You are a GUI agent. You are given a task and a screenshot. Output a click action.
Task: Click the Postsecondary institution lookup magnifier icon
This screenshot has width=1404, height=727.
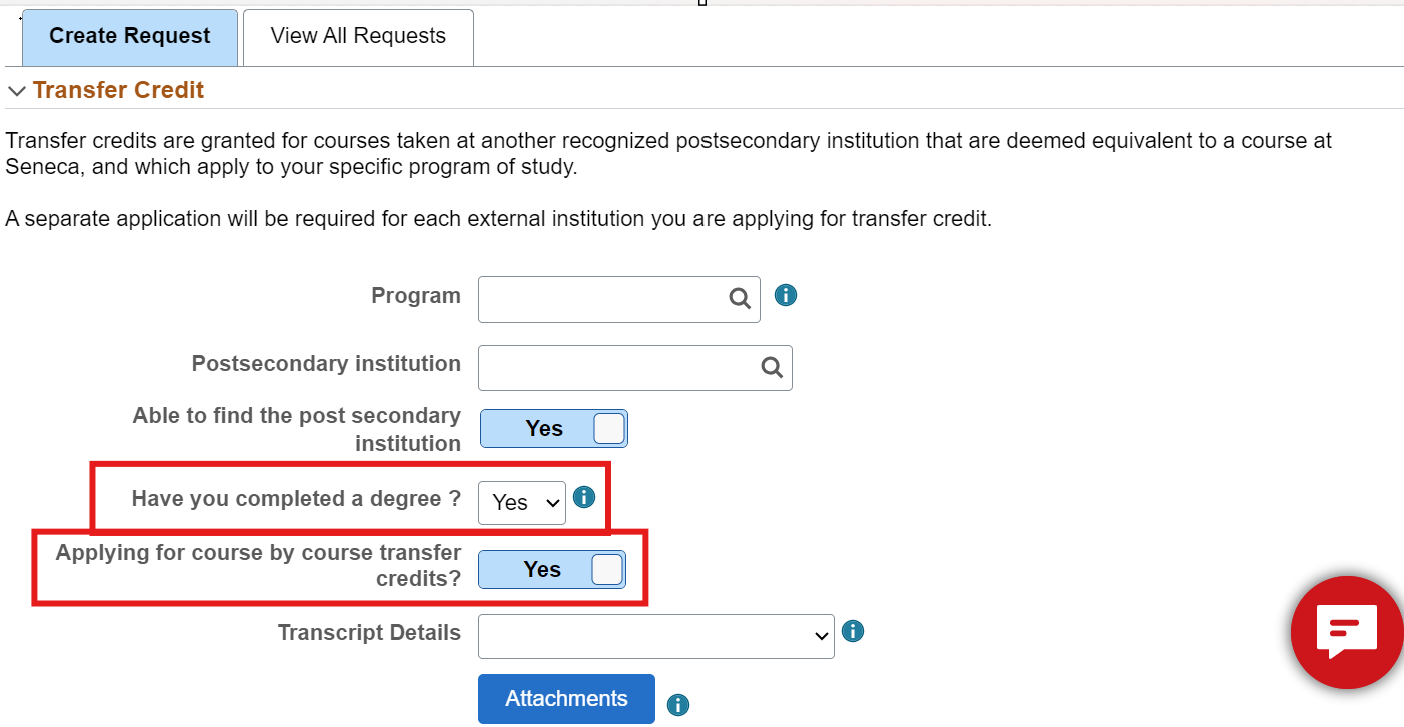click(x=772, y=368)
